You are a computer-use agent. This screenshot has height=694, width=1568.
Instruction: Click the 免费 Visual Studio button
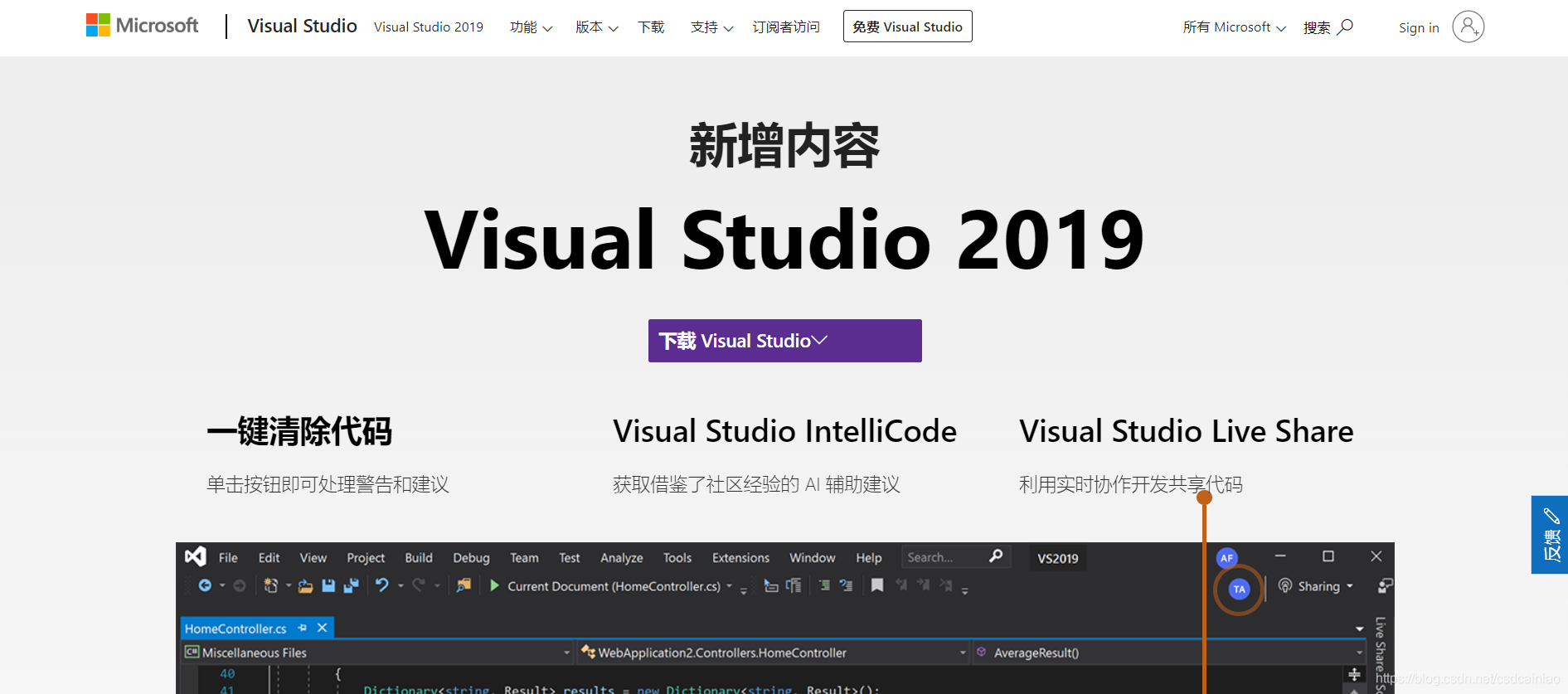click(x=907, y=27)
